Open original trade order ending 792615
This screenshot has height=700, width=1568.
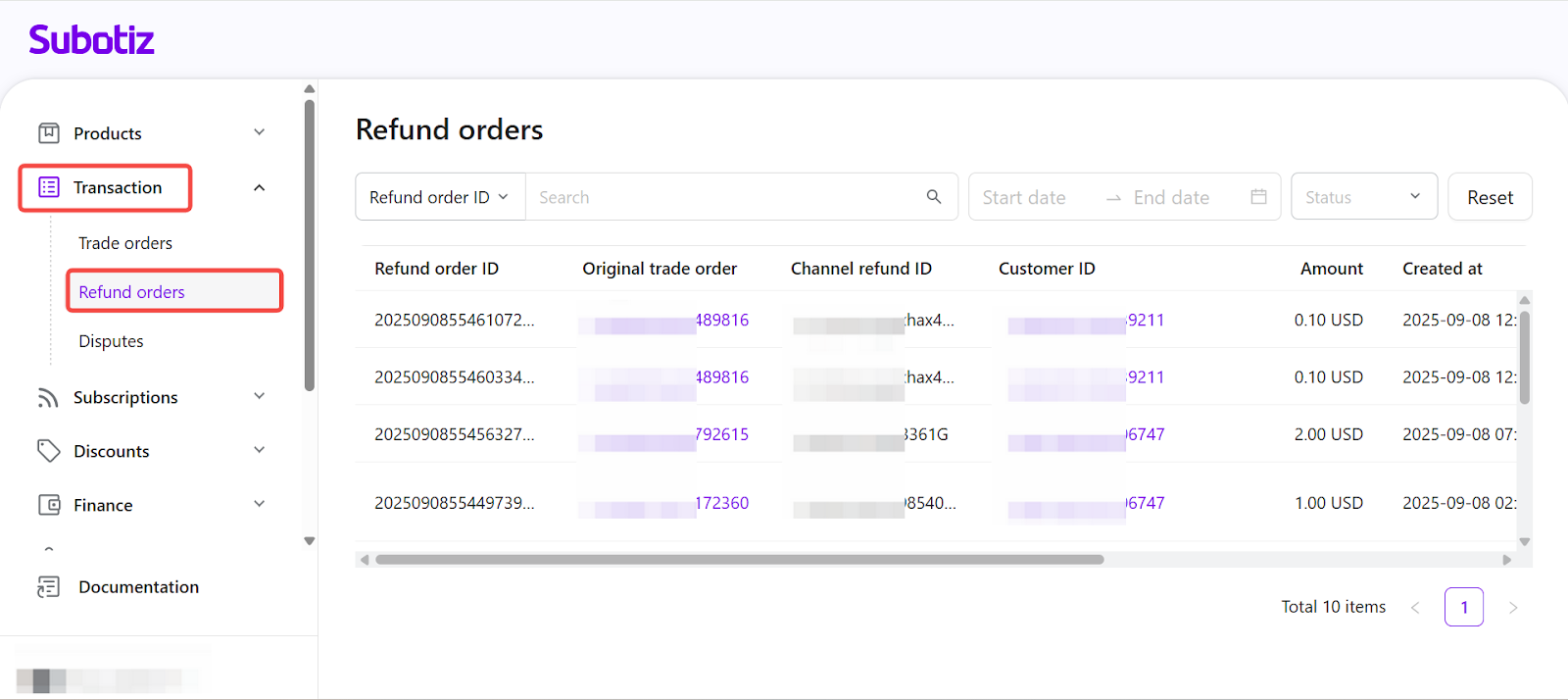click(x=721, y=434)
